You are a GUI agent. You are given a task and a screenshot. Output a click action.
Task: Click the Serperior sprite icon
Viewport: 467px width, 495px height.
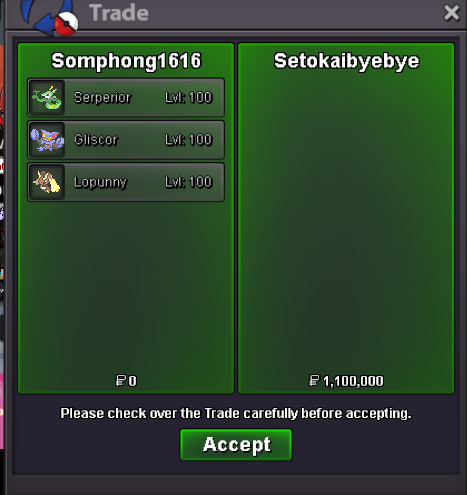(x=47, y=98)
